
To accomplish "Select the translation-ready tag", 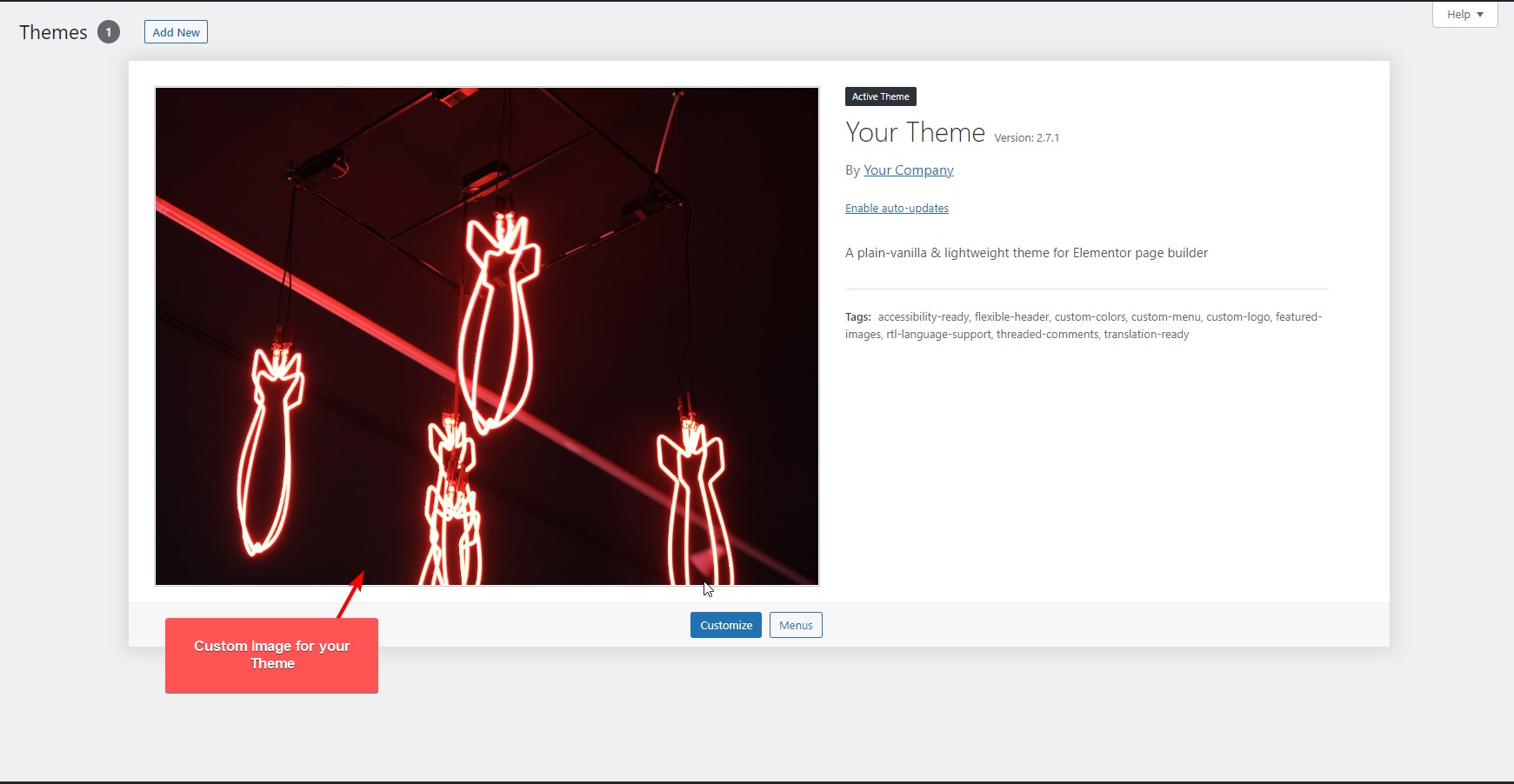I will tap(1144, 334).
